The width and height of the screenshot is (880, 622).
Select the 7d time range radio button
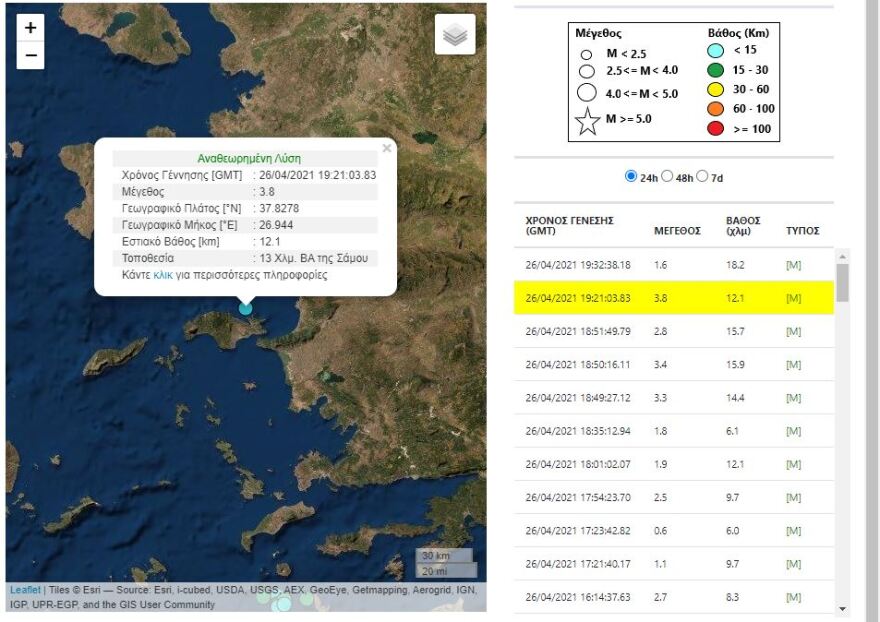702,175
